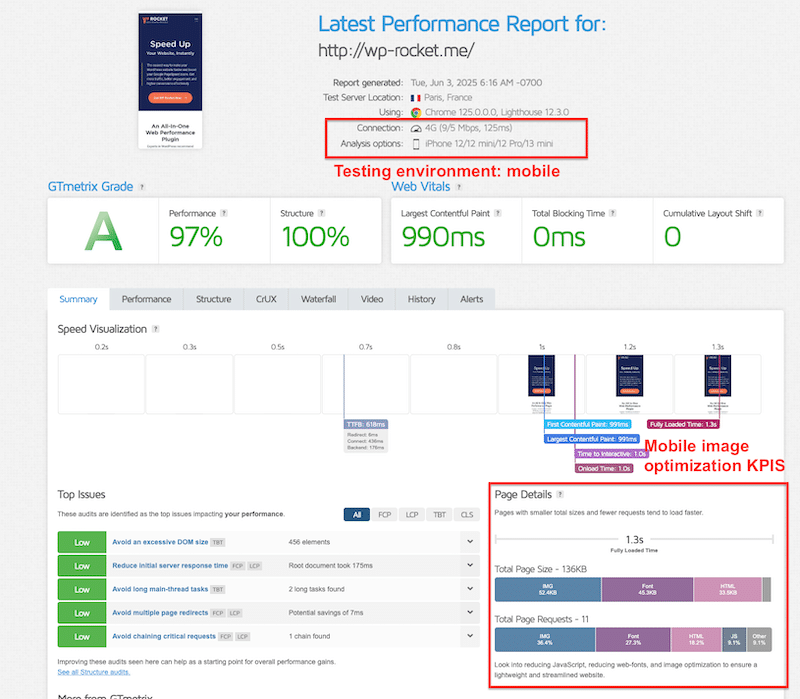Click the Chrome browser icon
Screen dimensions: 800x699
(x=416, y=112)
